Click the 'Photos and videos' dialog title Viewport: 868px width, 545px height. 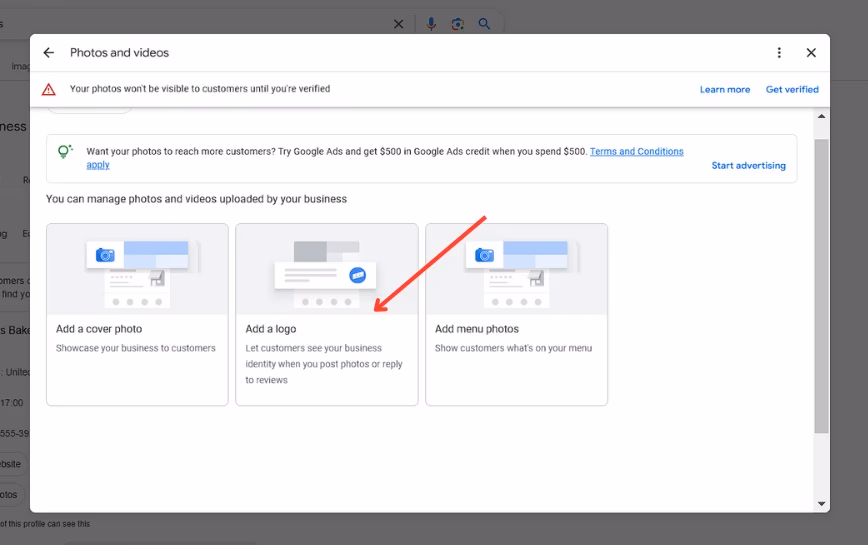click(120, 53)
